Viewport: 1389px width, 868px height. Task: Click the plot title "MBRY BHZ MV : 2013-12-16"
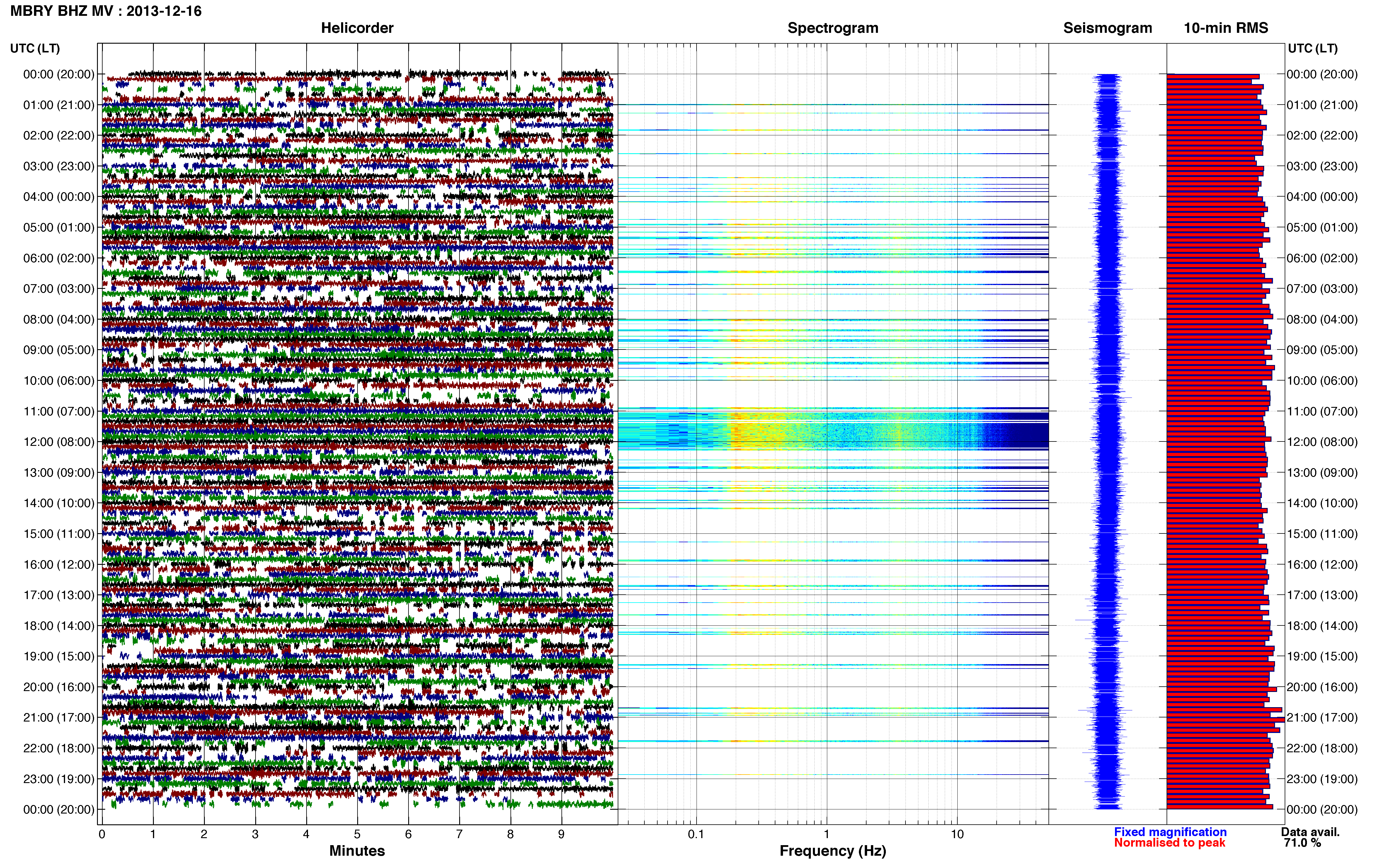pos(106,11)
